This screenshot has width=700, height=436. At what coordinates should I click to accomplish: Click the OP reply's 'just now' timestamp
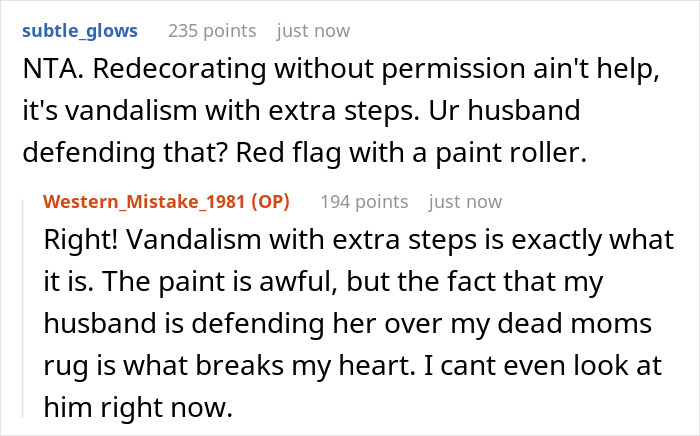(465, 202)
